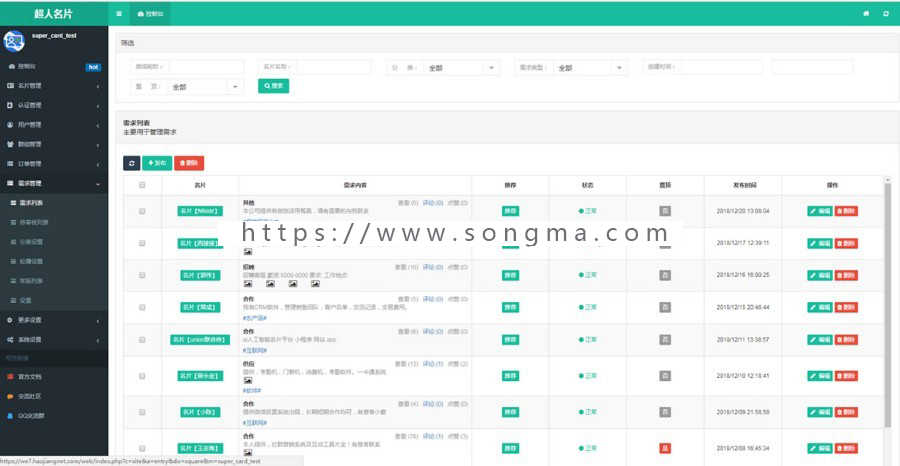Viewport: 900px width, 466px height.
Task: Open the 需求类型 filter dropdown
Action: (x=591, y=68)
